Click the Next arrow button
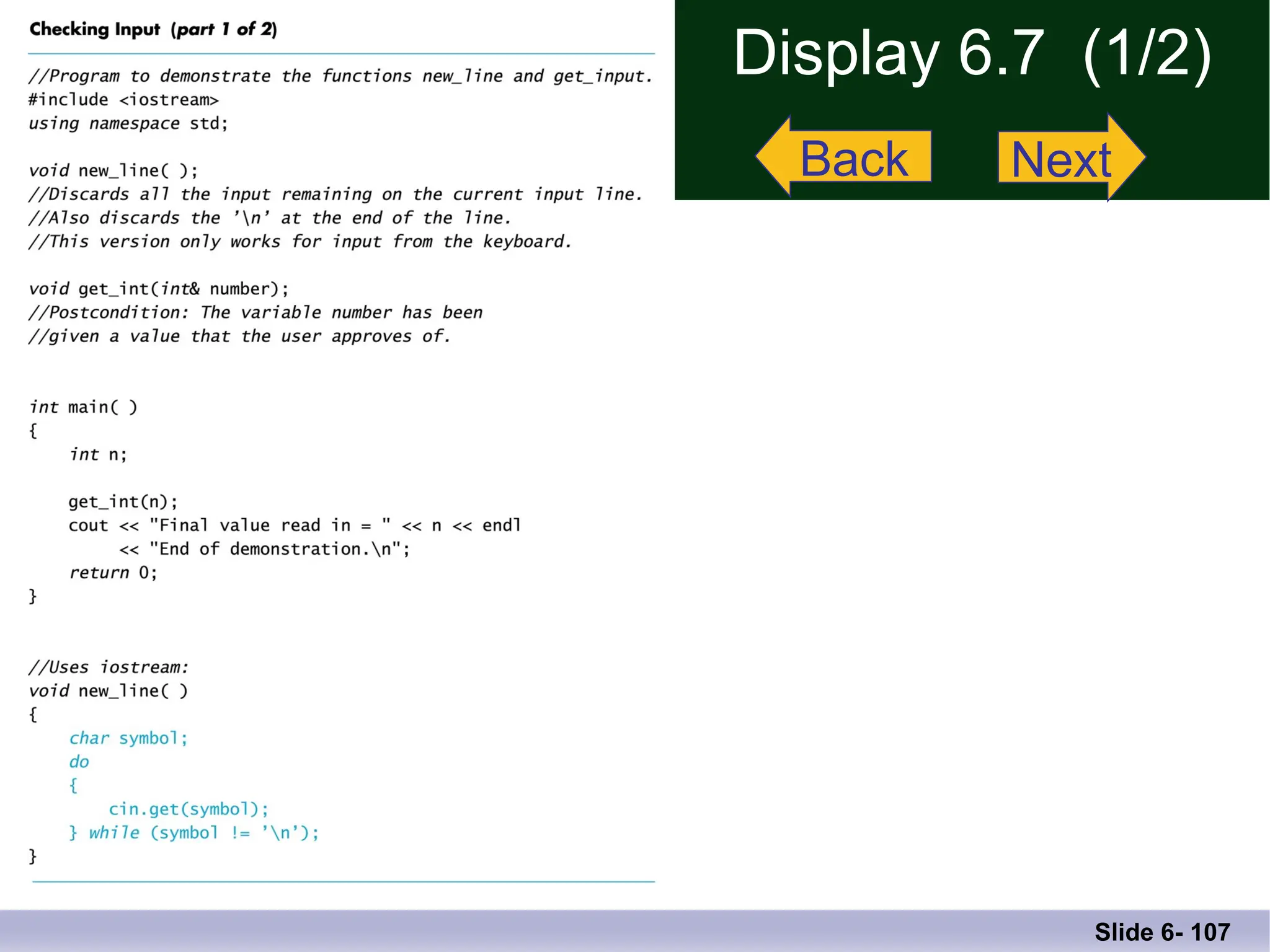This screenshot has width=1270, height=952. coord(1072,158)
